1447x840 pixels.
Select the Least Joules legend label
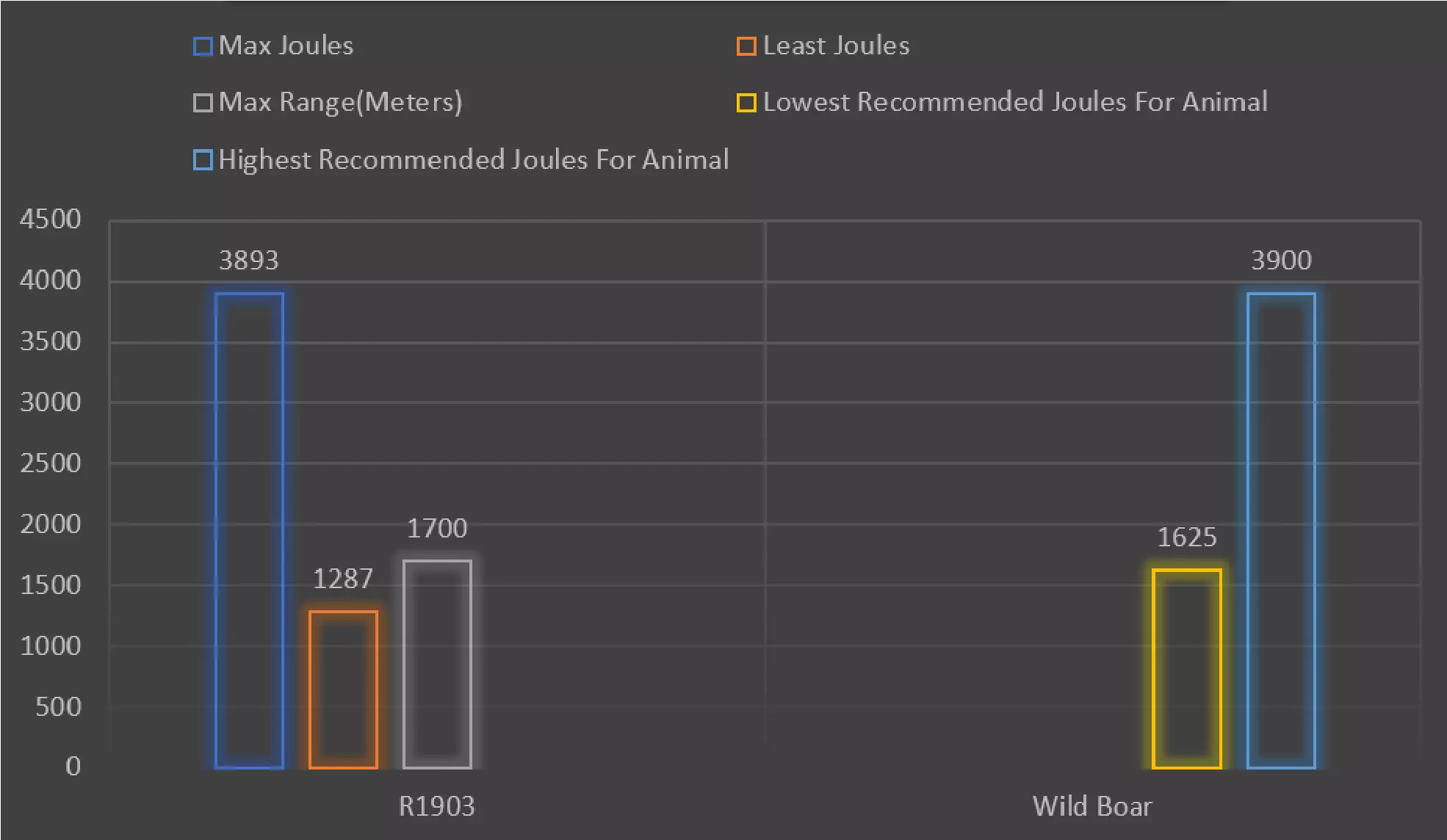pos(836,46)
